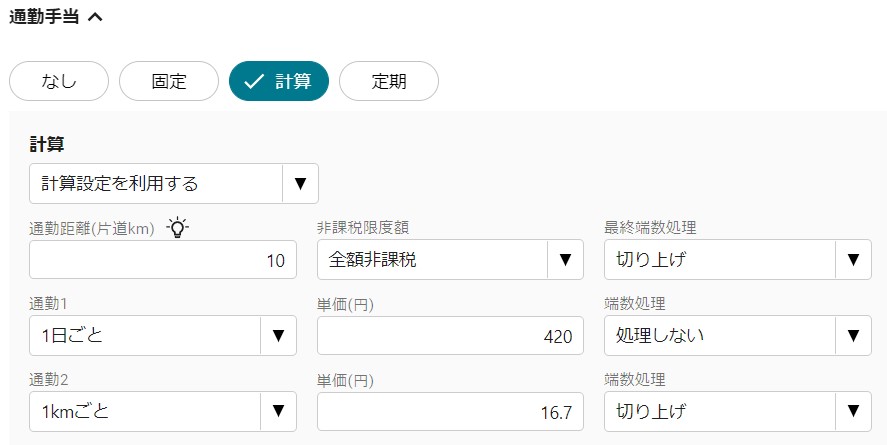887x445 pixels.
Task: Open 端数処理 dropdown showing 処理しない
Action: 738,335
